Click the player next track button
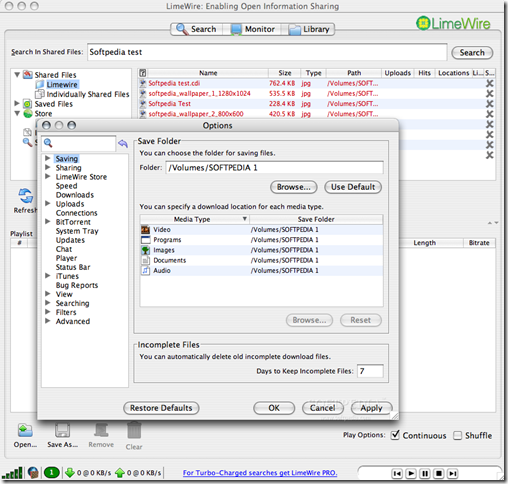The image size is (508, 484). (453, 473)
